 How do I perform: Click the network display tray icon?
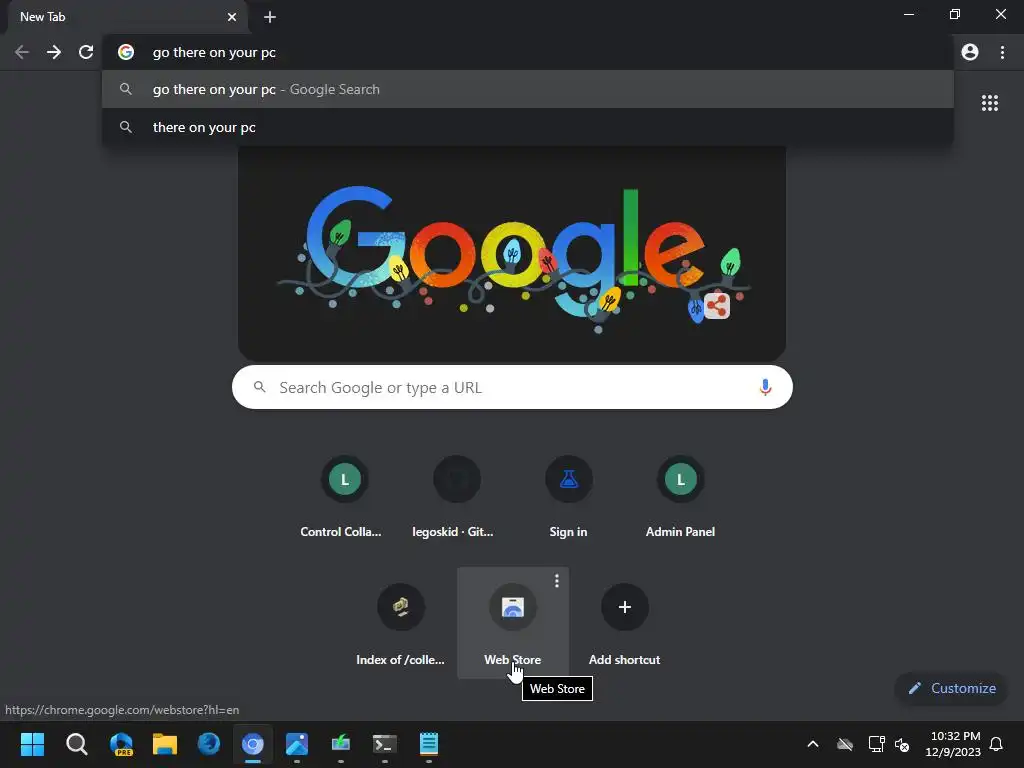click(x=876, y=744)
